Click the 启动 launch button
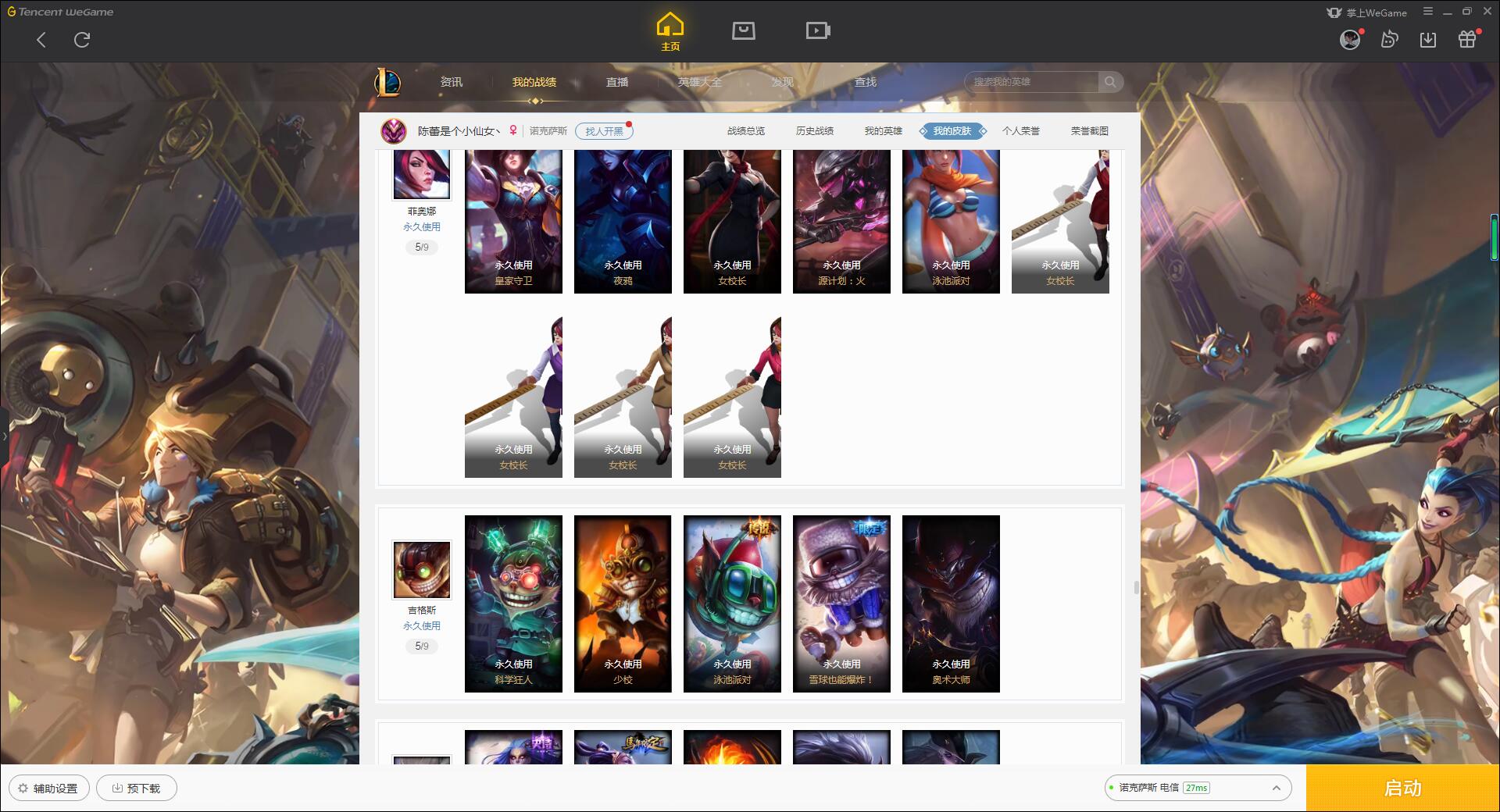1500x812 pixels. (1402, 788)
